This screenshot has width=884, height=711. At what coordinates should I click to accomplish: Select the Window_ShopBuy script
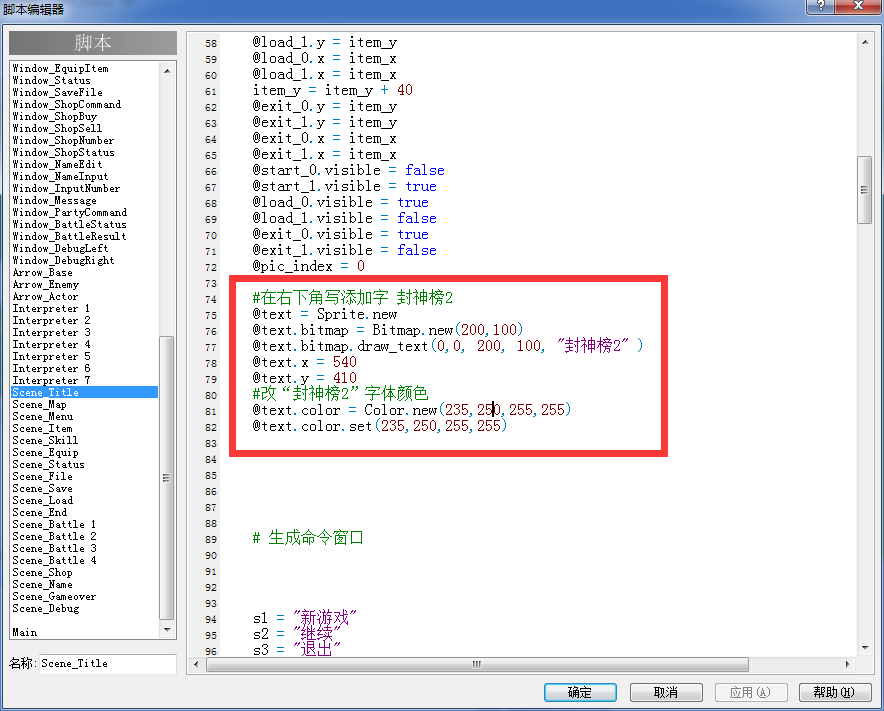point(85,117)
